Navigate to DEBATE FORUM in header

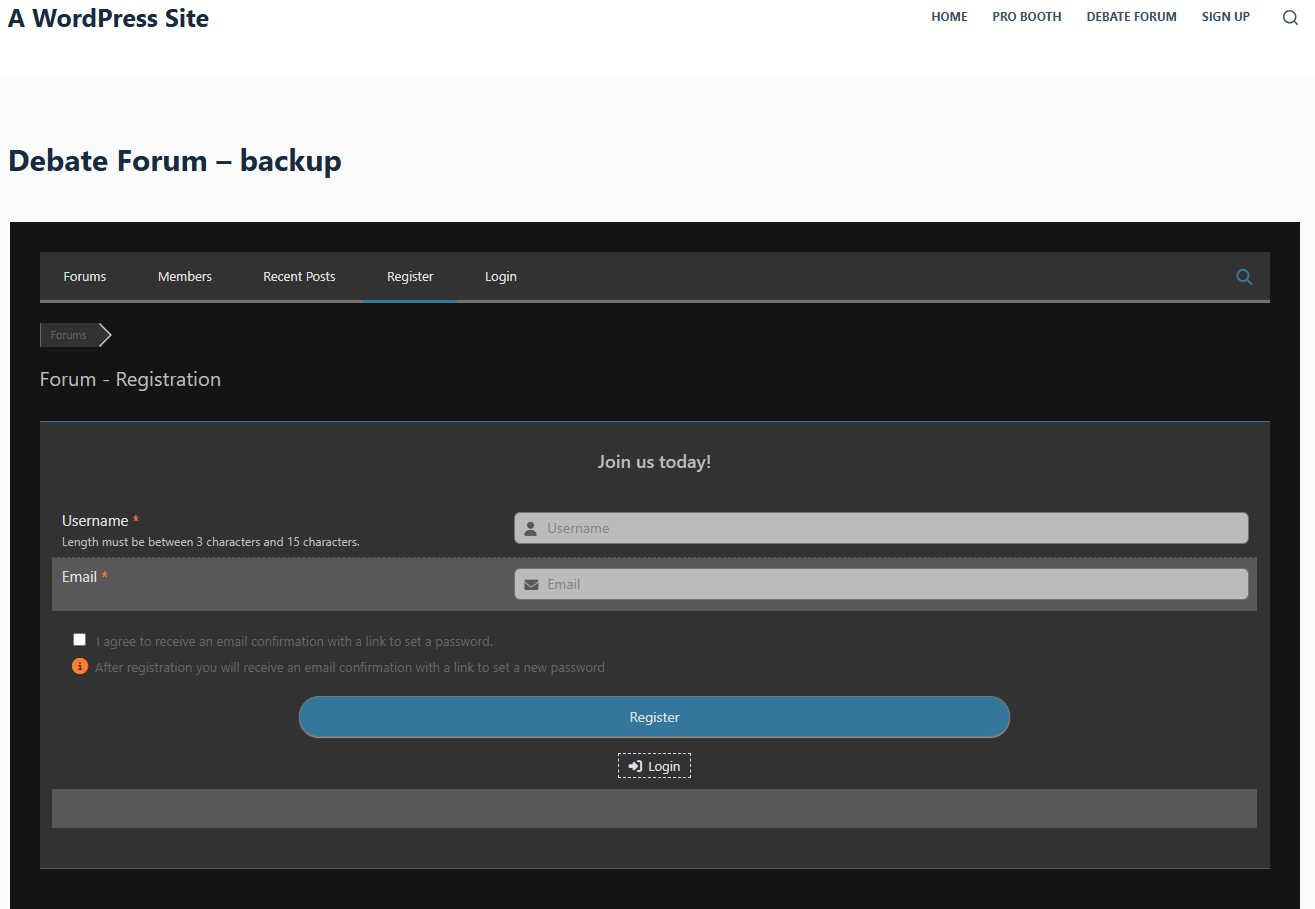click(1131, 17)
